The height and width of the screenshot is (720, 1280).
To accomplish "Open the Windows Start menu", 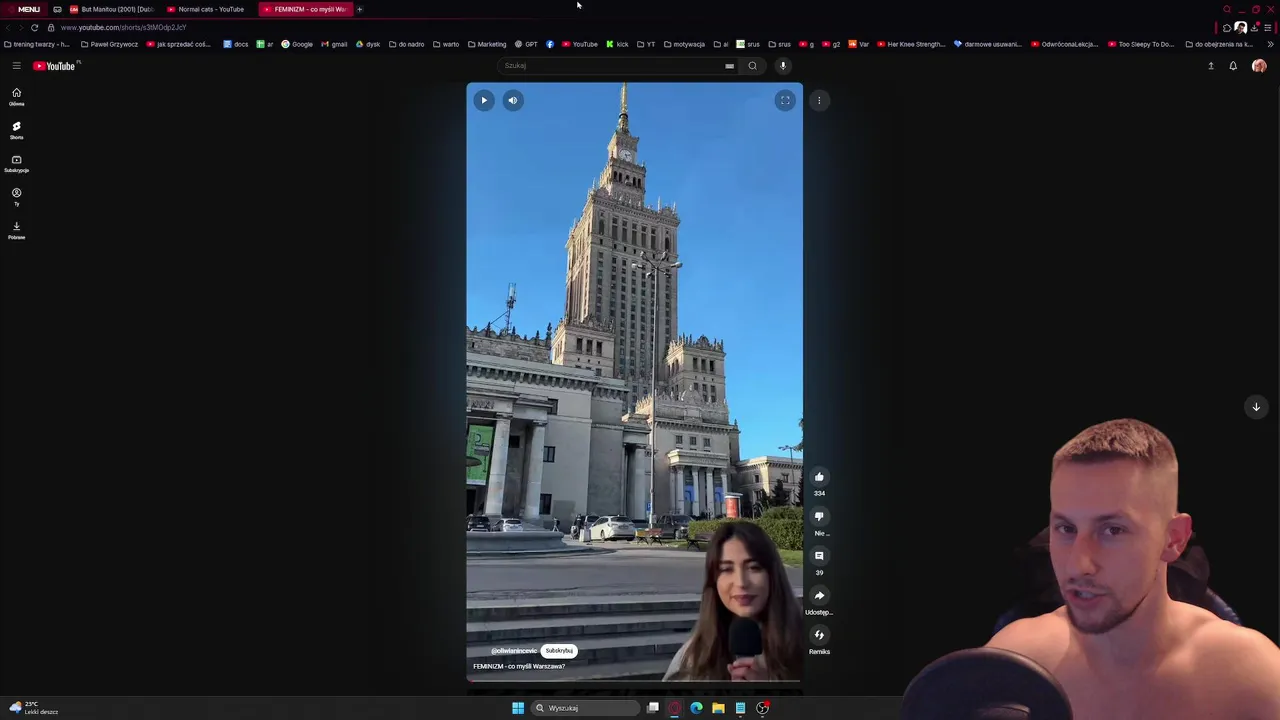I will point(518,708).
